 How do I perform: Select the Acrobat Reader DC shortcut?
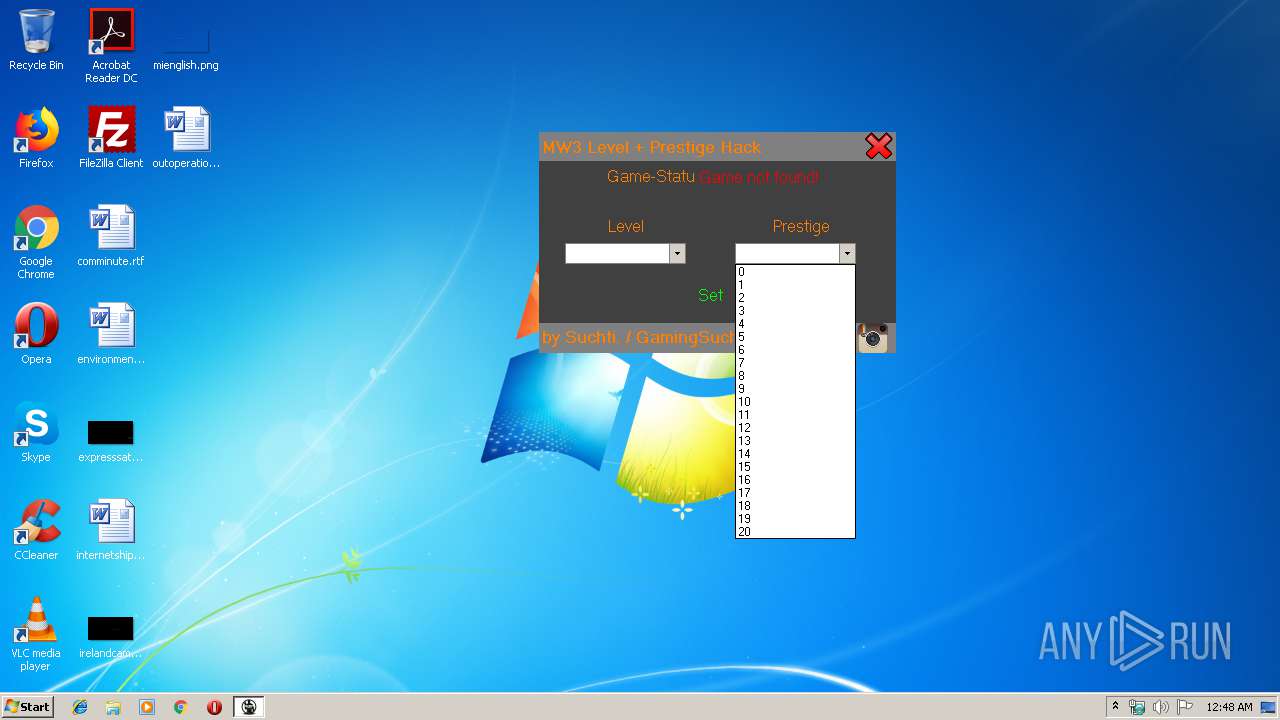pos(111,46)
